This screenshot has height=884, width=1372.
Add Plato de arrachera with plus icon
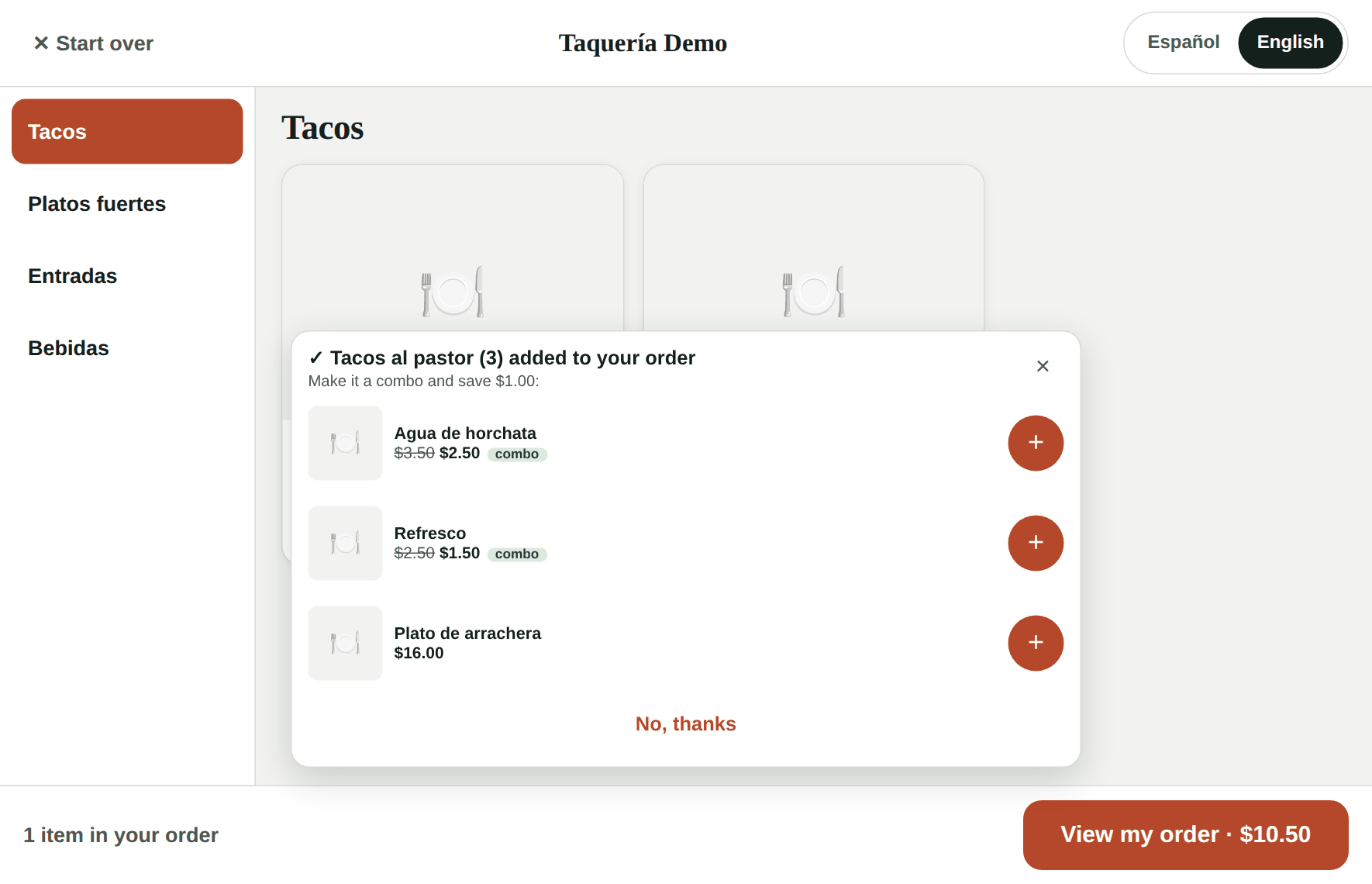point(1036,643)
